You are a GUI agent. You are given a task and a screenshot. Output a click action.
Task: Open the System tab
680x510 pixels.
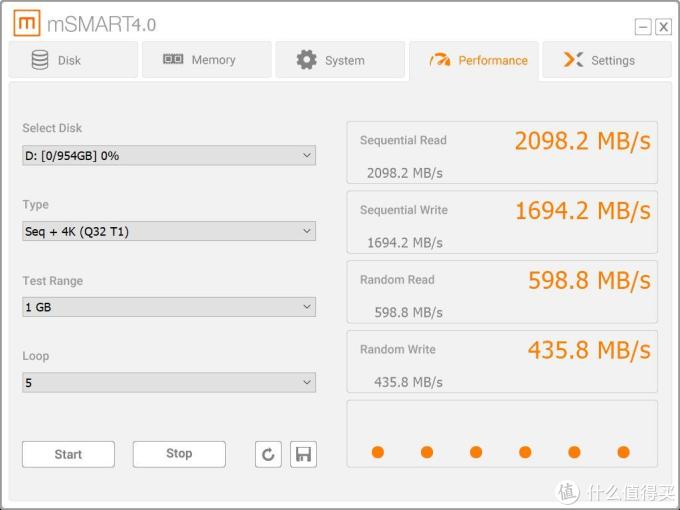click(340, 60)
